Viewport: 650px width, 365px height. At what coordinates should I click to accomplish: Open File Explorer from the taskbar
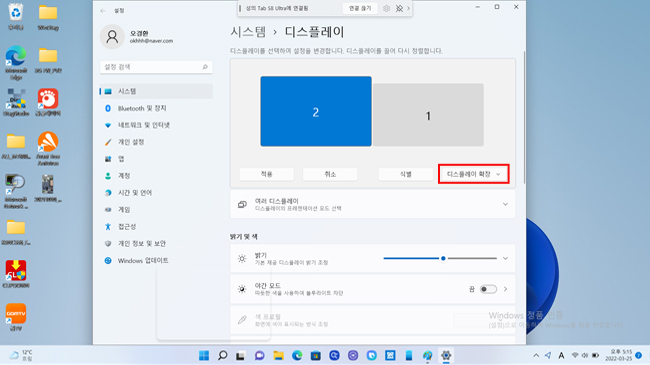pyautogui.click(x=278, y=355)
